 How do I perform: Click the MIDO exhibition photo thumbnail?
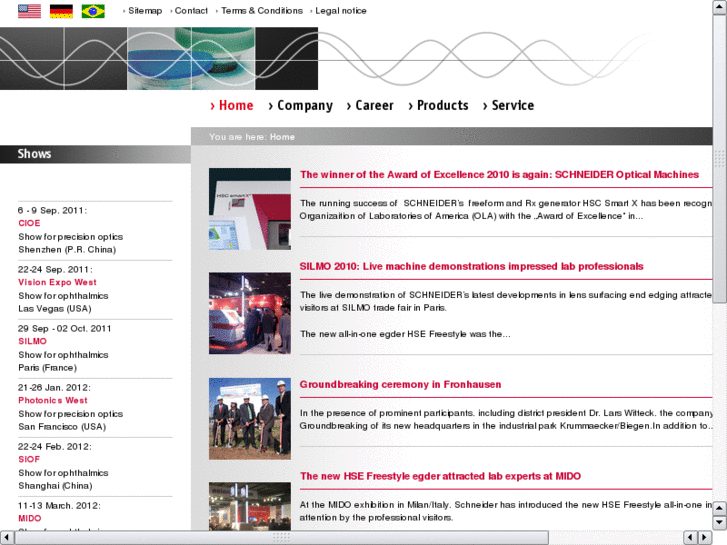click(x=250, y=506)
